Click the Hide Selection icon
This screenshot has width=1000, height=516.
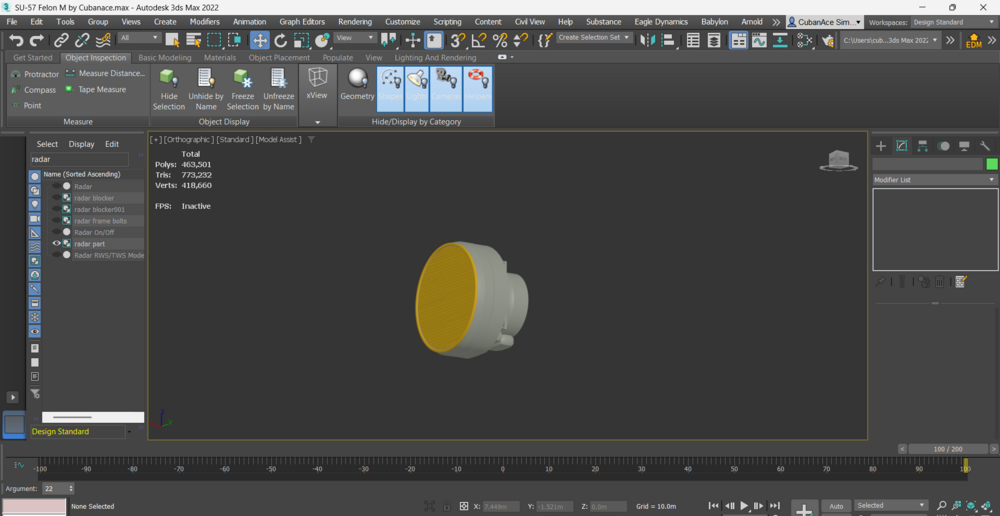point(169,80)
